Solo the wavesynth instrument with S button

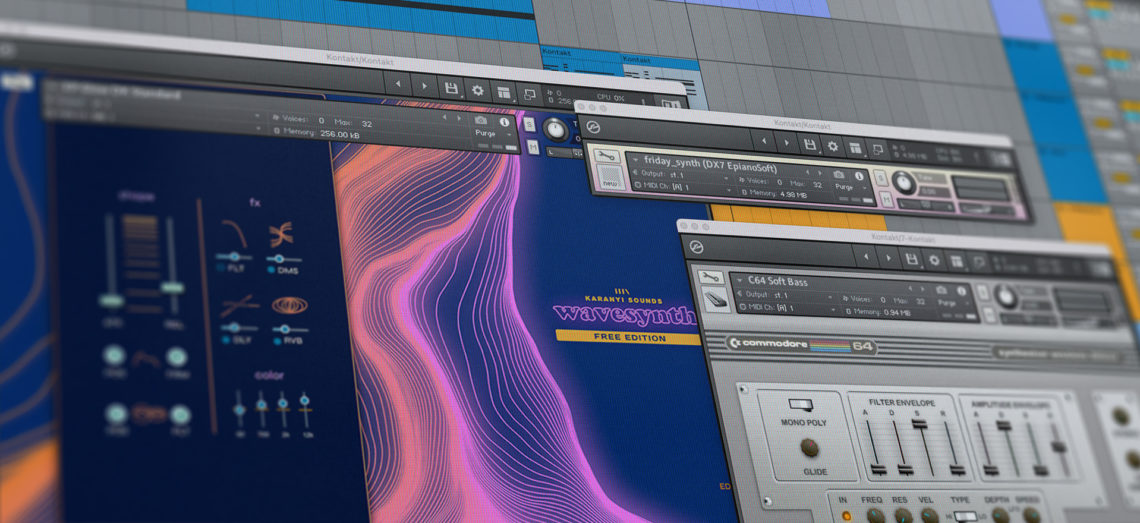[529, 124]
